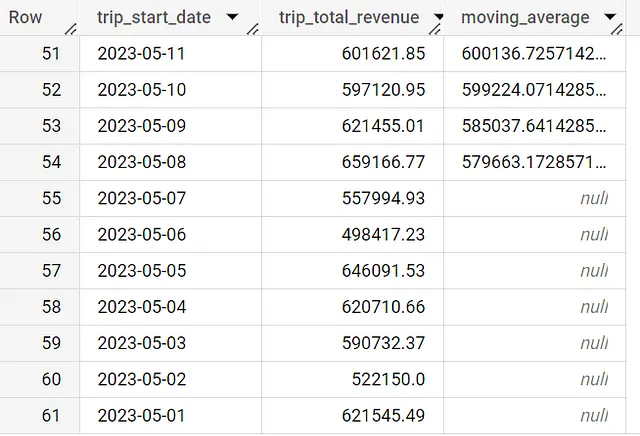Click trip_start_date column resize handle icon

[253, 29]
